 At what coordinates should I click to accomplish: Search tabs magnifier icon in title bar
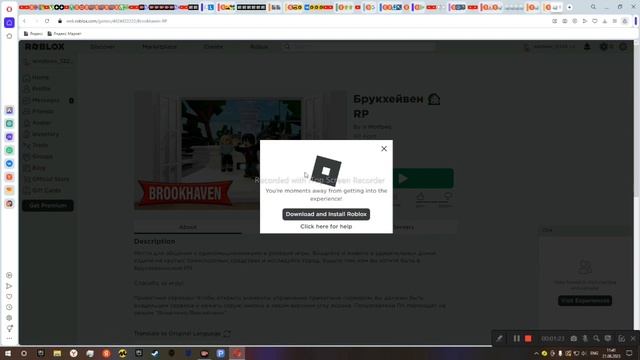pyautogui.click(x=593, y=7)
